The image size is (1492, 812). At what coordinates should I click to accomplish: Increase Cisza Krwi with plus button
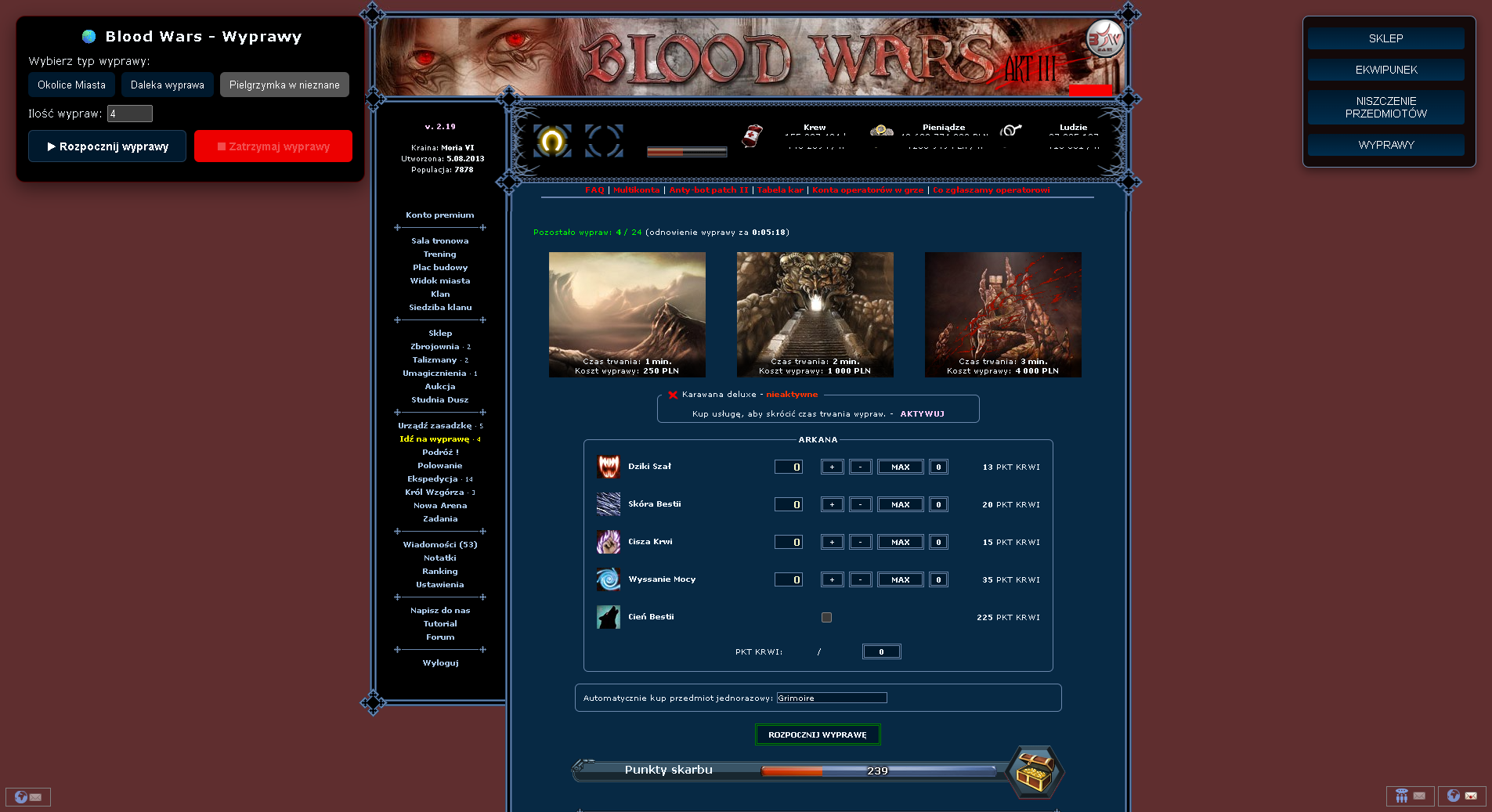832,542
